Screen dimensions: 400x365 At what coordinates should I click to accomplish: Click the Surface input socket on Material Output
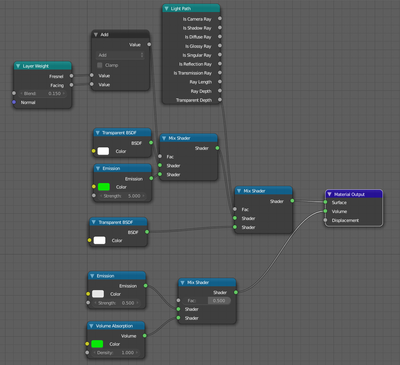click(325, 202)
